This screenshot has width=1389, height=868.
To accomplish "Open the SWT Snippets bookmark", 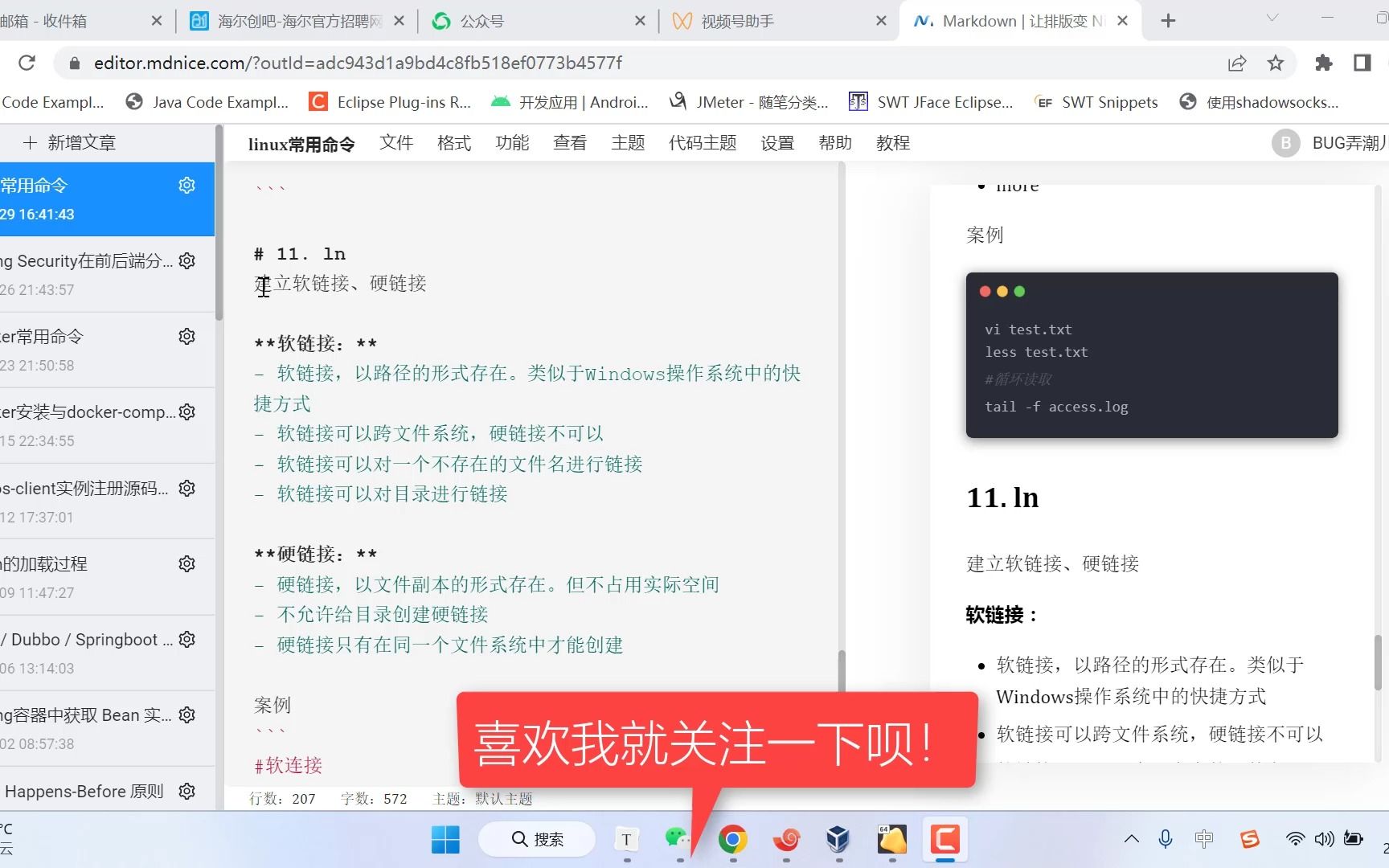I will click(x=1109, y=102).
